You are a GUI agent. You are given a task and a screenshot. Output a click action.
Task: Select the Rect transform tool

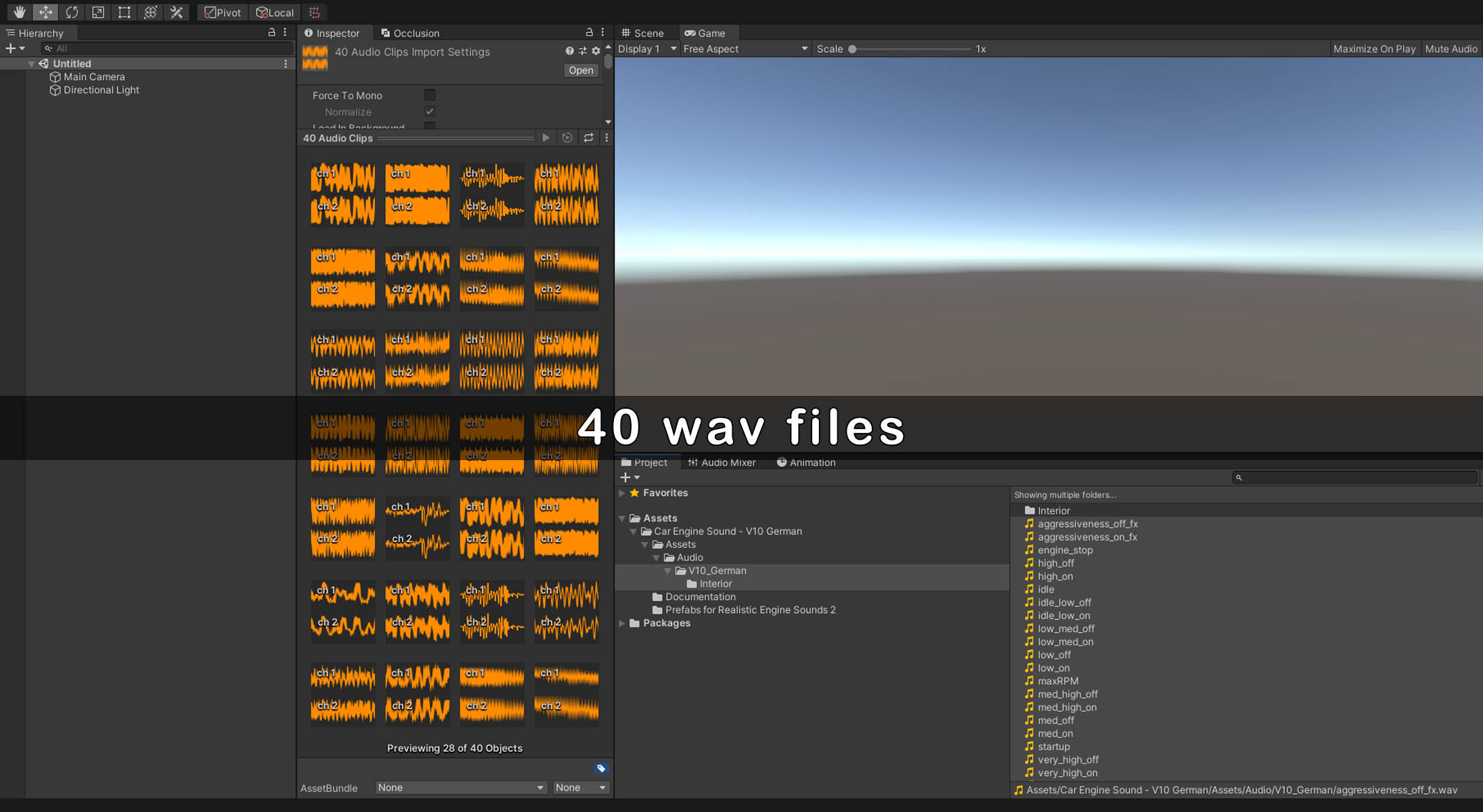pos(124,12)
